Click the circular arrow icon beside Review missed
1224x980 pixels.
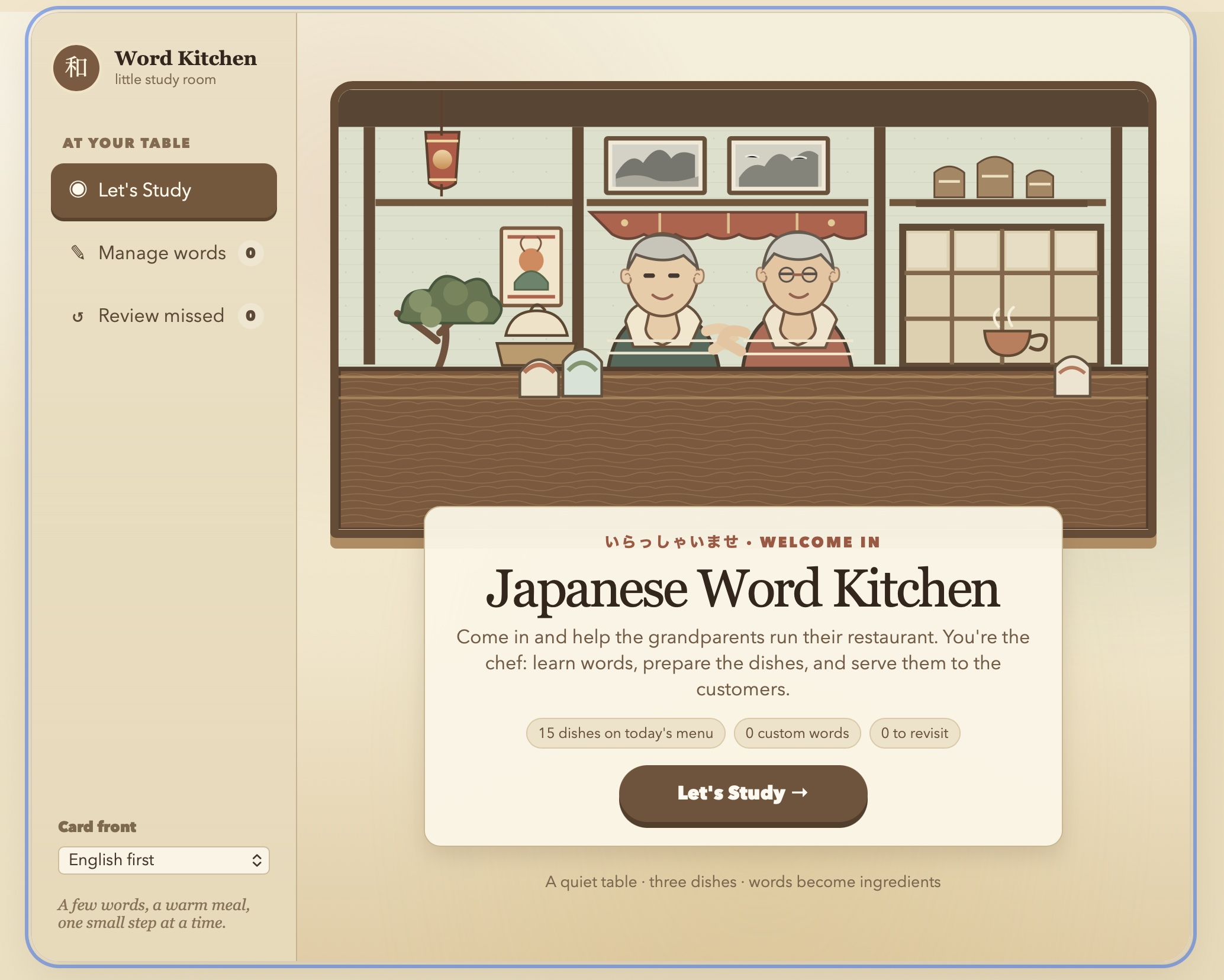pyautogui.click(x=78, y=317)
